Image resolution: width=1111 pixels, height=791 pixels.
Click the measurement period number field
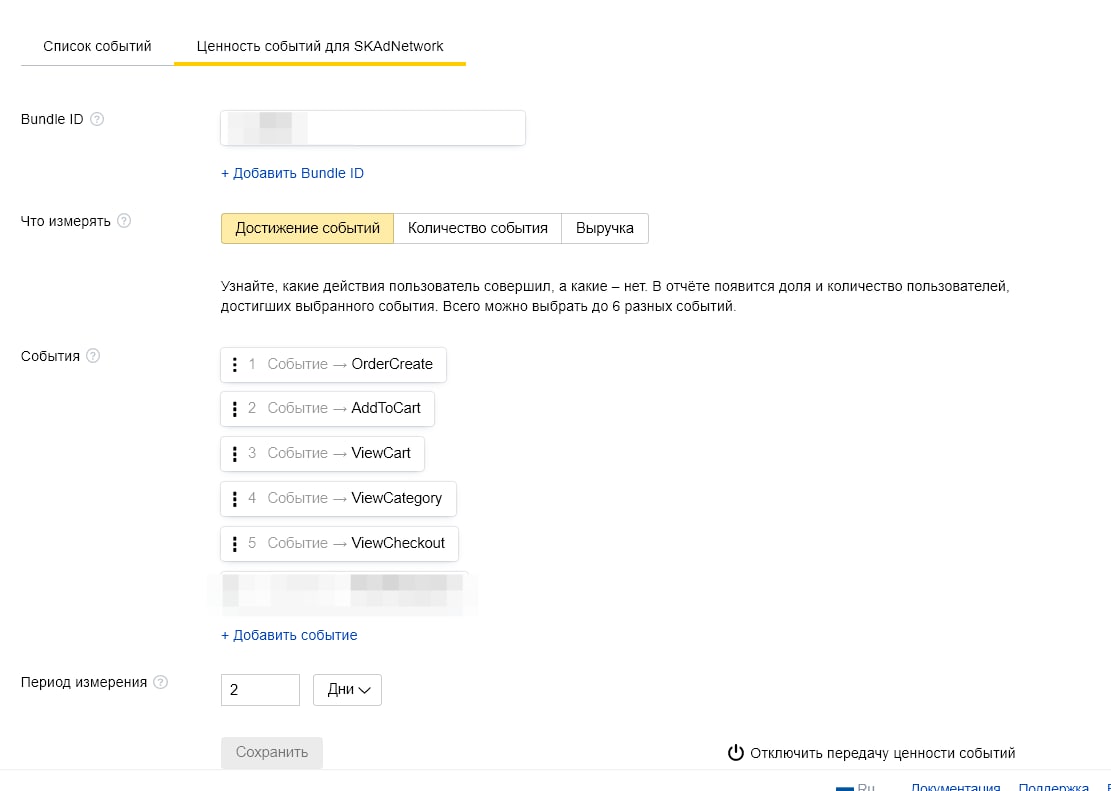260,690
